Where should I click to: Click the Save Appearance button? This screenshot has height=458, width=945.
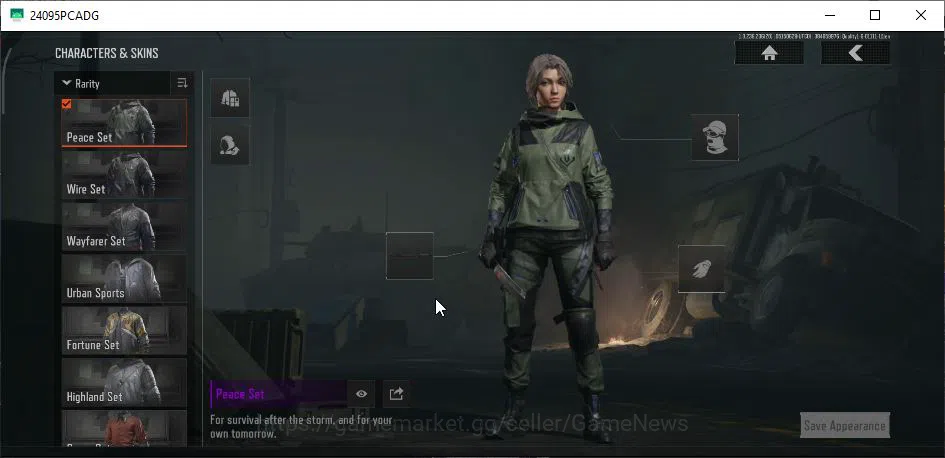(845, 425)
